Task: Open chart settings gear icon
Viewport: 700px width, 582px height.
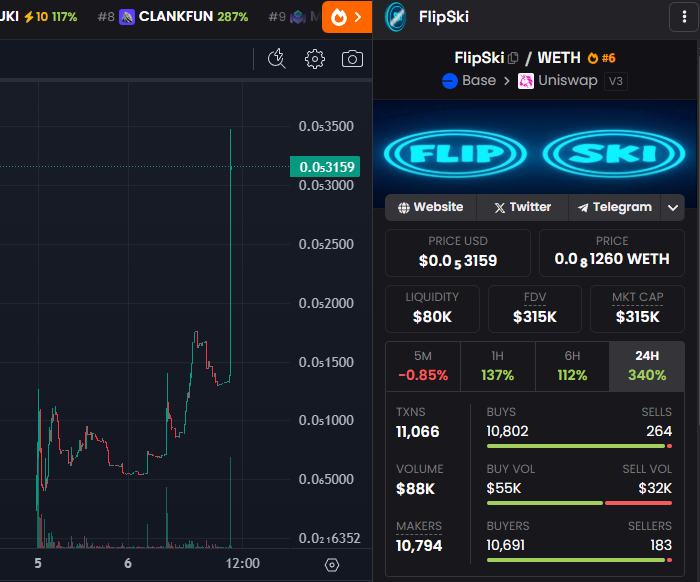Action: 315,59
